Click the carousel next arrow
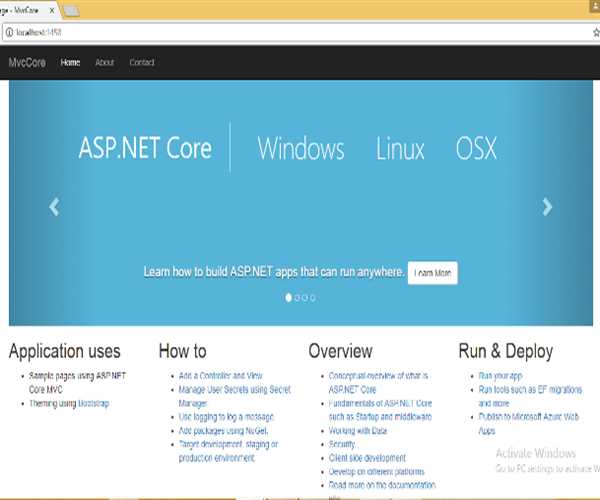This screenshot has height=500, width=600. click(547, 207)
